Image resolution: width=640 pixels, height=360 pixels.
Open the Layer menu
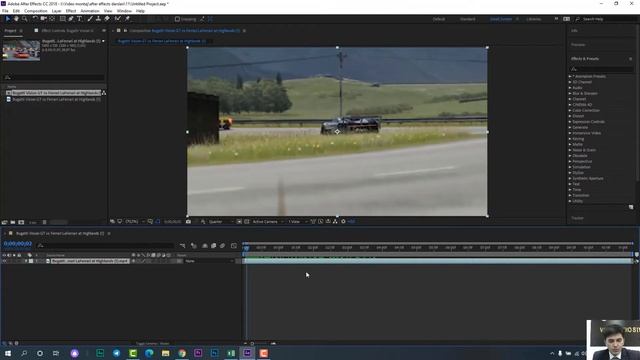point(57,11)
